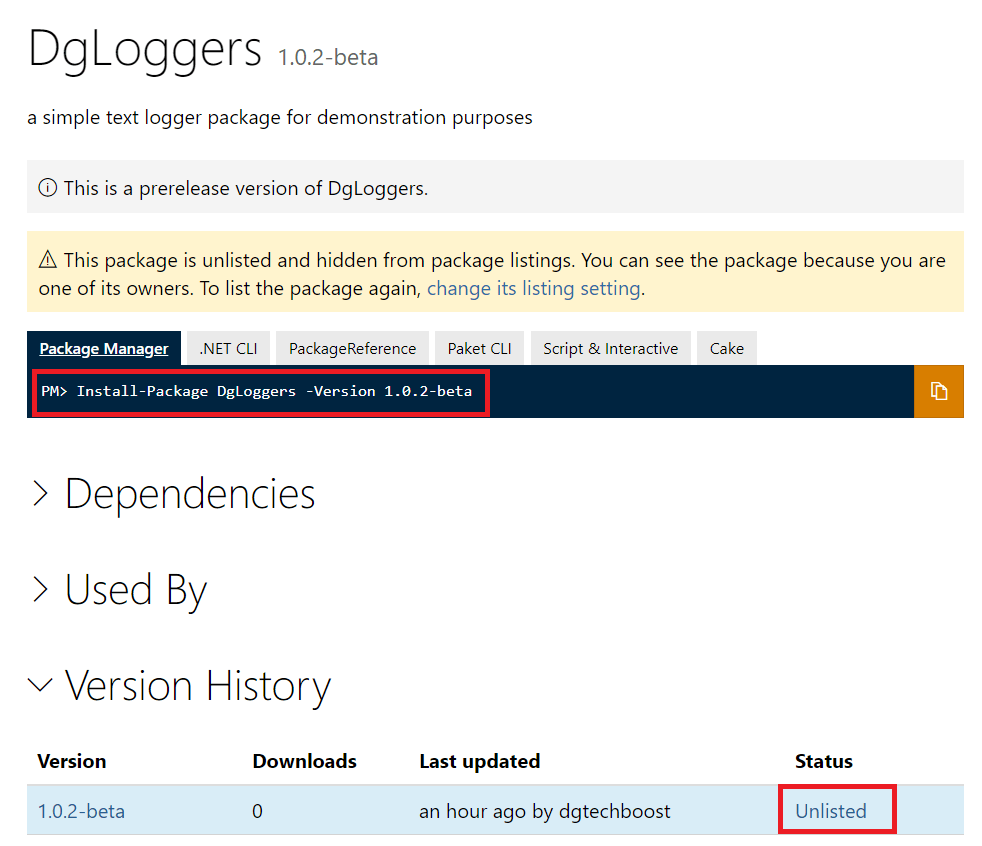The image size is (982, 846).
Task: Click the orange copy command icon
Action: 938,391
